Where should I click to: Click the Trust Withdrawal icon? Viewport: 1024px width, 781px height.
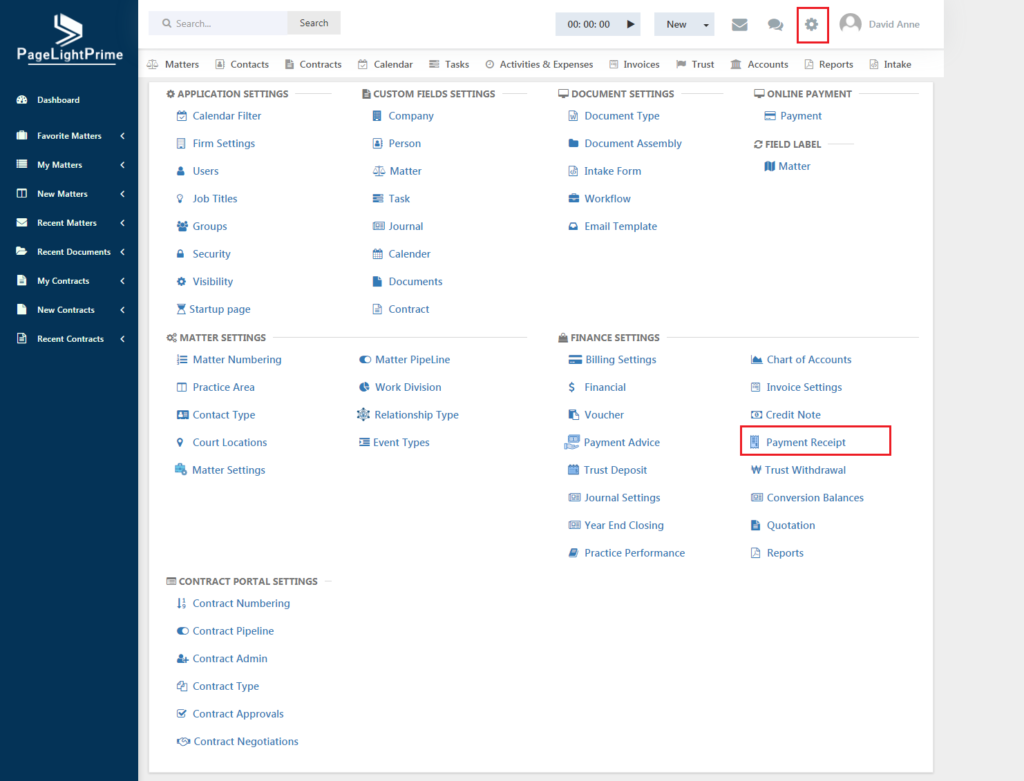(x=756, y=470)
